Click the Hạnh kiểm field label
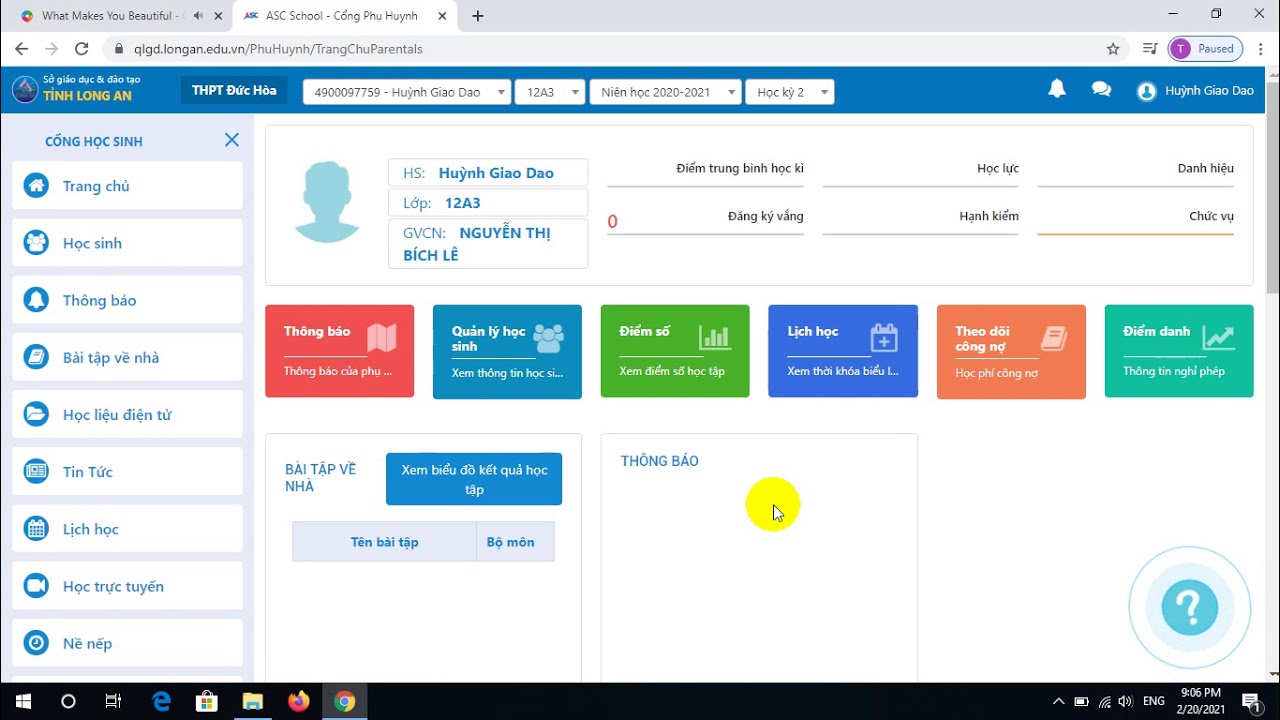Image resolution: width=1280 pixels, height=720 pixels. (x=988, y=216)
